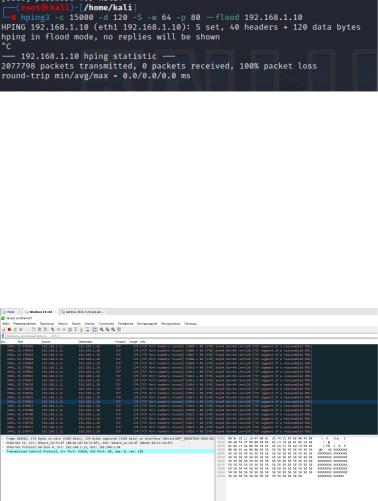Screen dimensions: 378x501
Task: Open the Помощь menu
Action: (x=190, y=323)
